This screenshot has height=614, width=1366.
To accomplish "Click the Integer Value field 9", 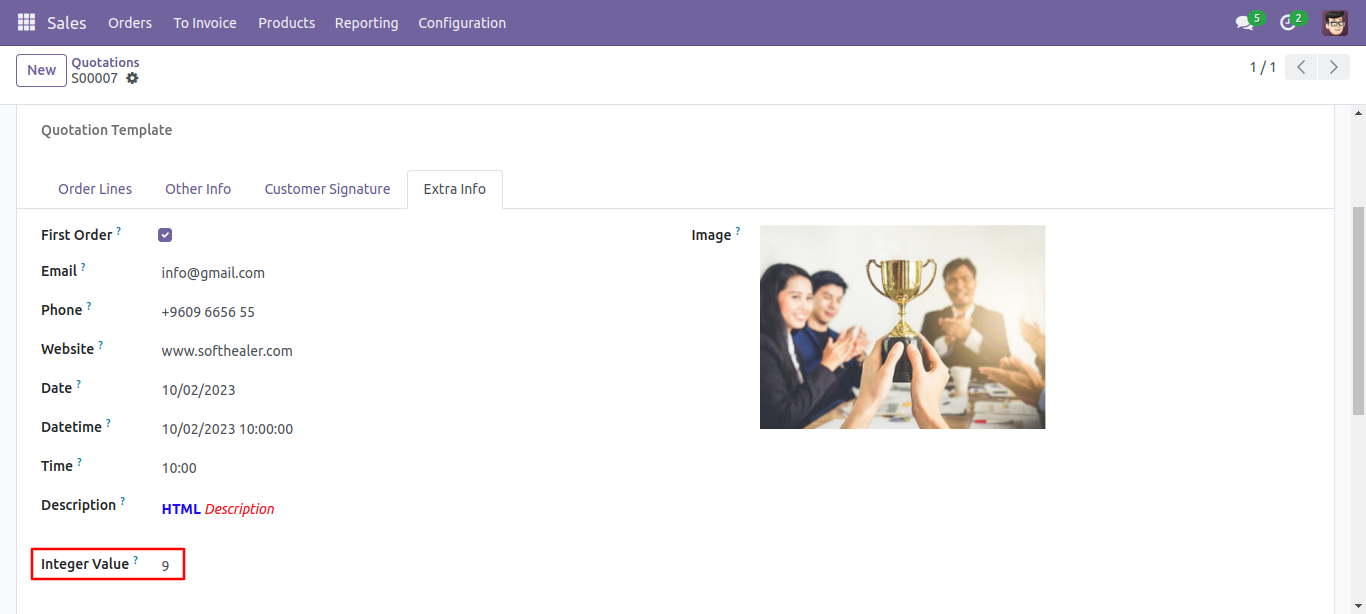I will [x=166, y=566].
